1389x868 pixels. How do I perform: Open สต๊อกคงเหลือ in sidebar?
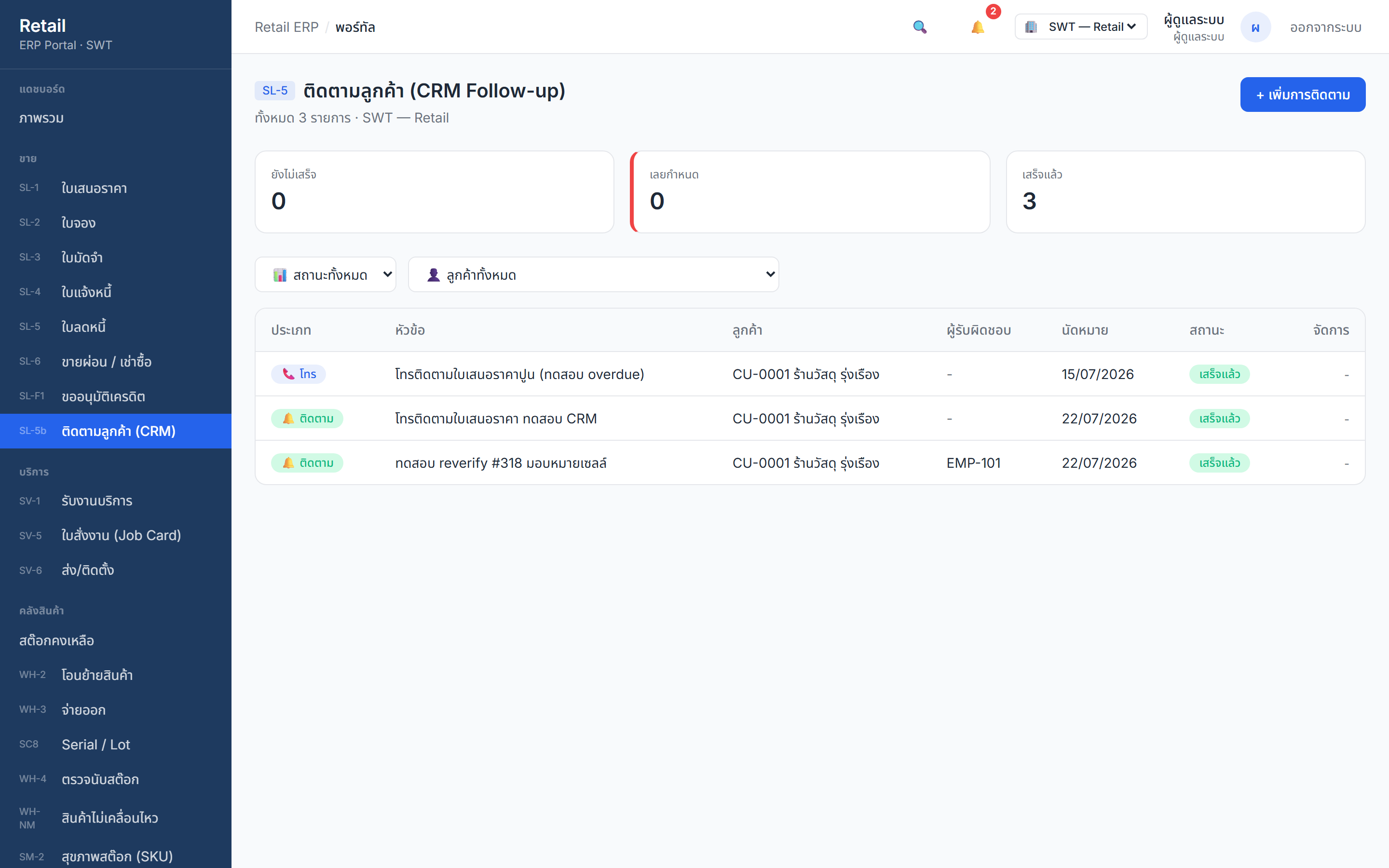[x=115, y=640]
